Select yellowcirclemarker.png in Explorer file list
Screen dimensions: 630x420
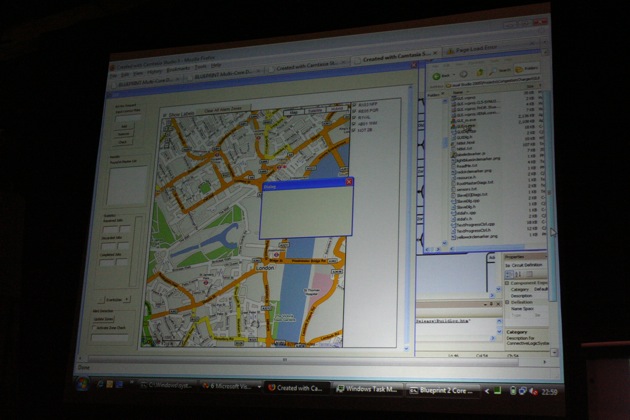[x=477, y=237]
